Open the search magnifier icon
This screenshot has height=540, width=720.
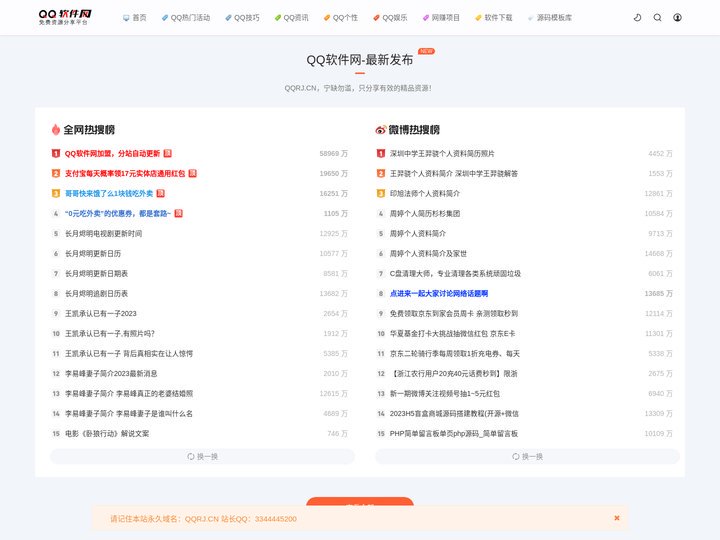tap(658, 17)
